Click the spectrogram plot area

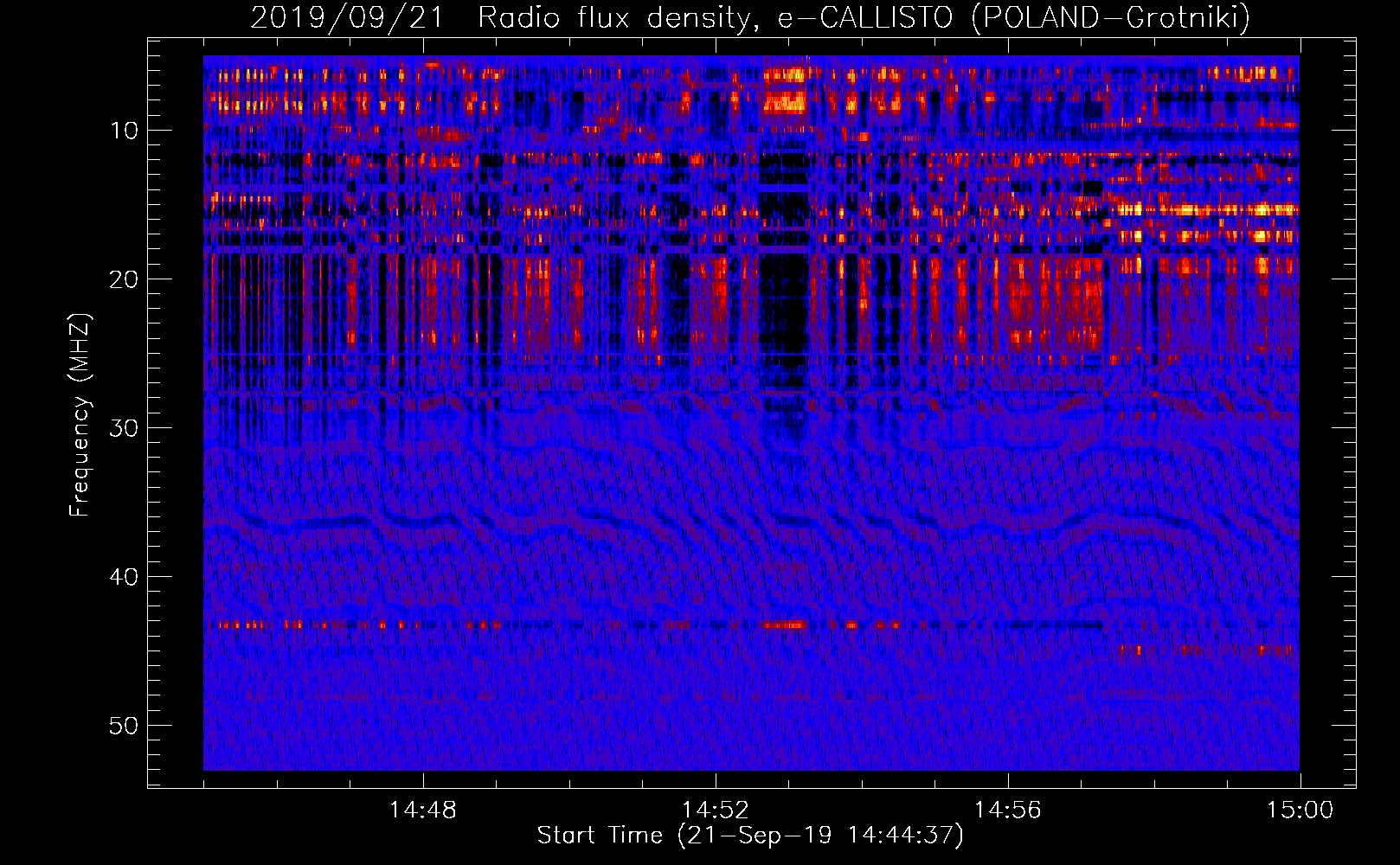click(751, 413)
